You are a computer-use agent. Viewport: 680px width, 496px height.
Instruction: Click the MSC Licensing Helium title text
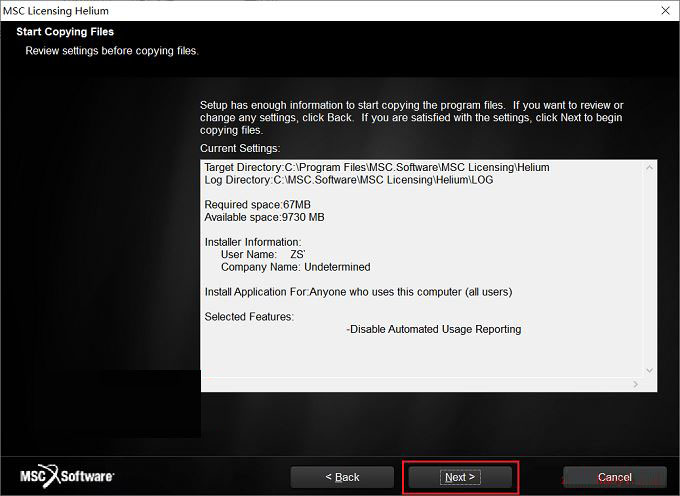coord(56,11)
